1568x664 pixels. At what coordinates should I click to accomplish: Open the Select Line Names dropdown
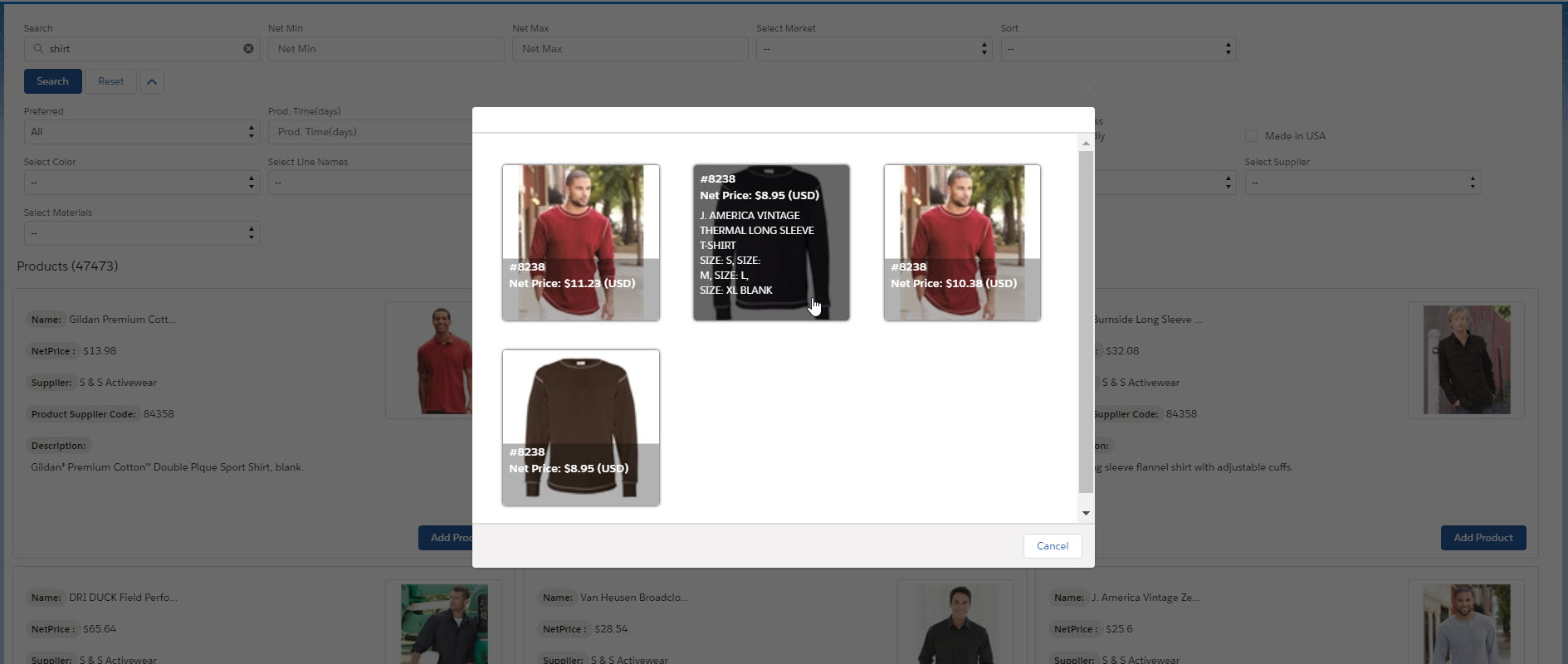tap(370, 183)
